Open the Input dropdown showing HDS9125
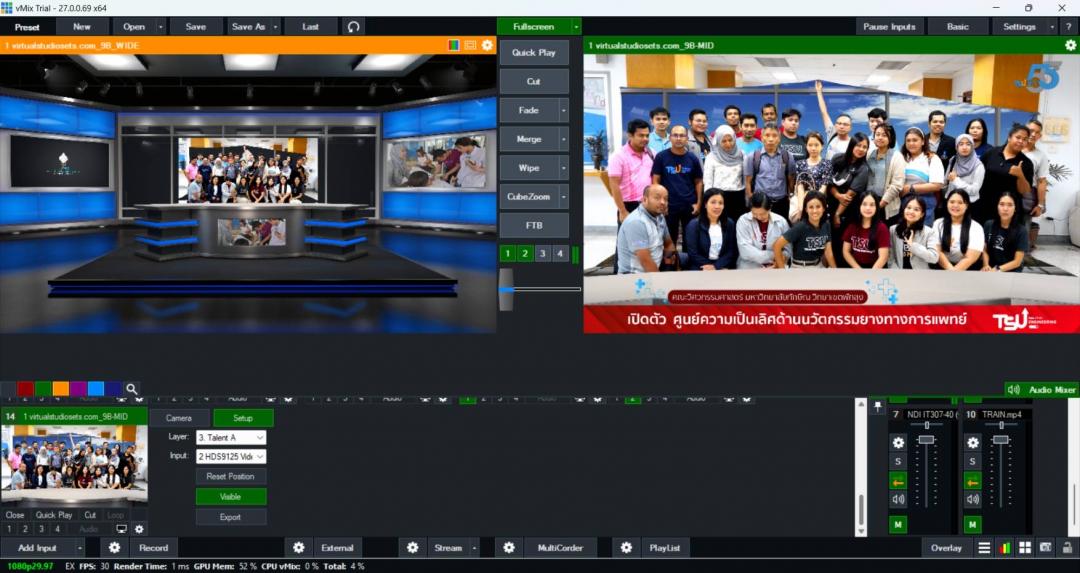 [230, 457]
